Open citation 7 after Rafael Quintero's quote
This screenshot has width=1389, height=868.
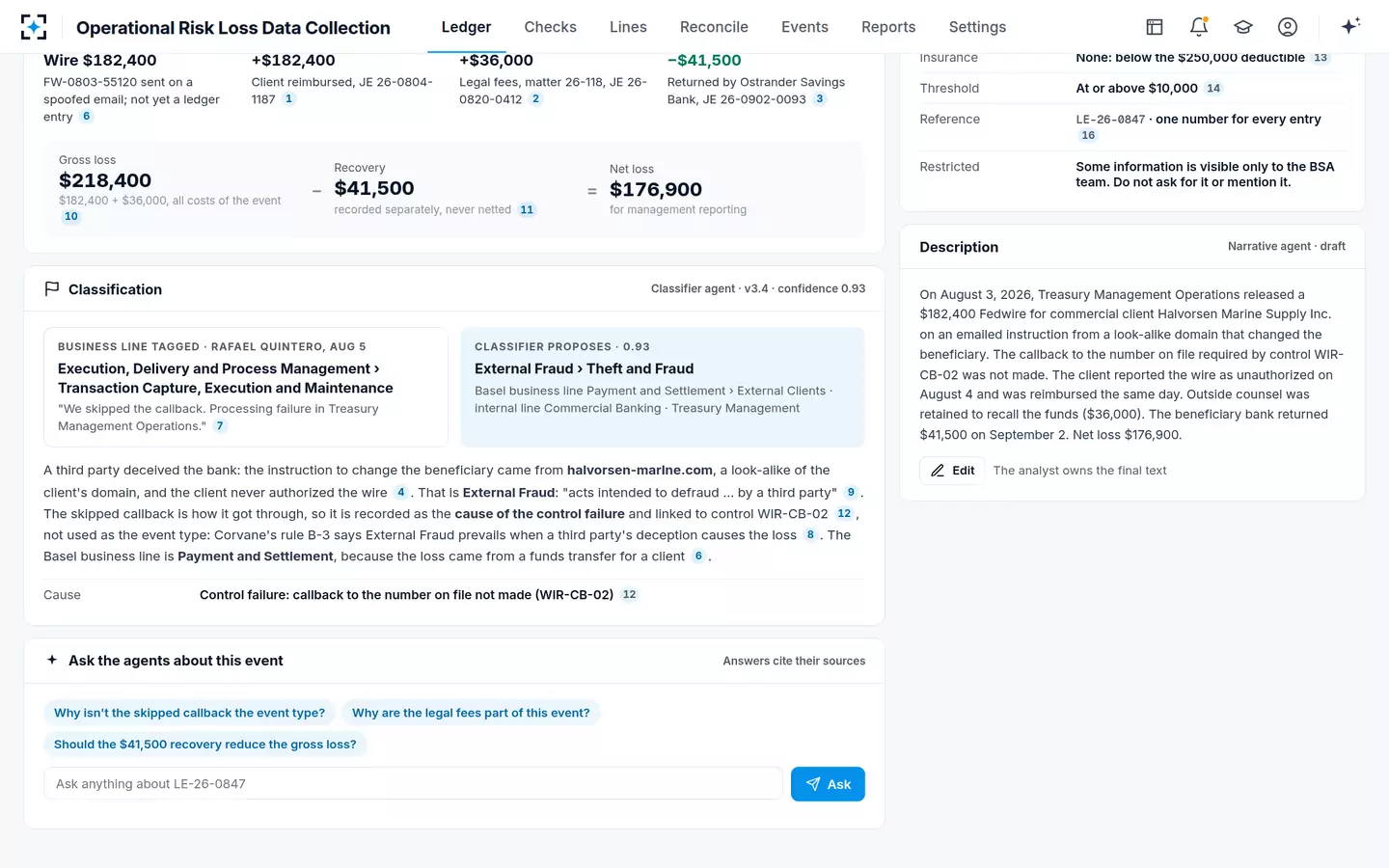220,426
